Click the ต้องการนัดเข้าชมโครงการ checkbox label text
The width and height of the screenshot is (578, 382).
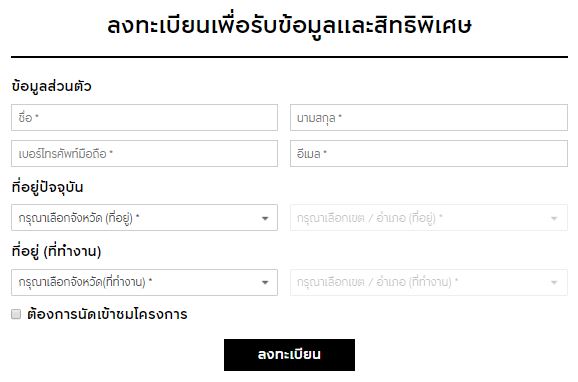click(x=107, y=315)
